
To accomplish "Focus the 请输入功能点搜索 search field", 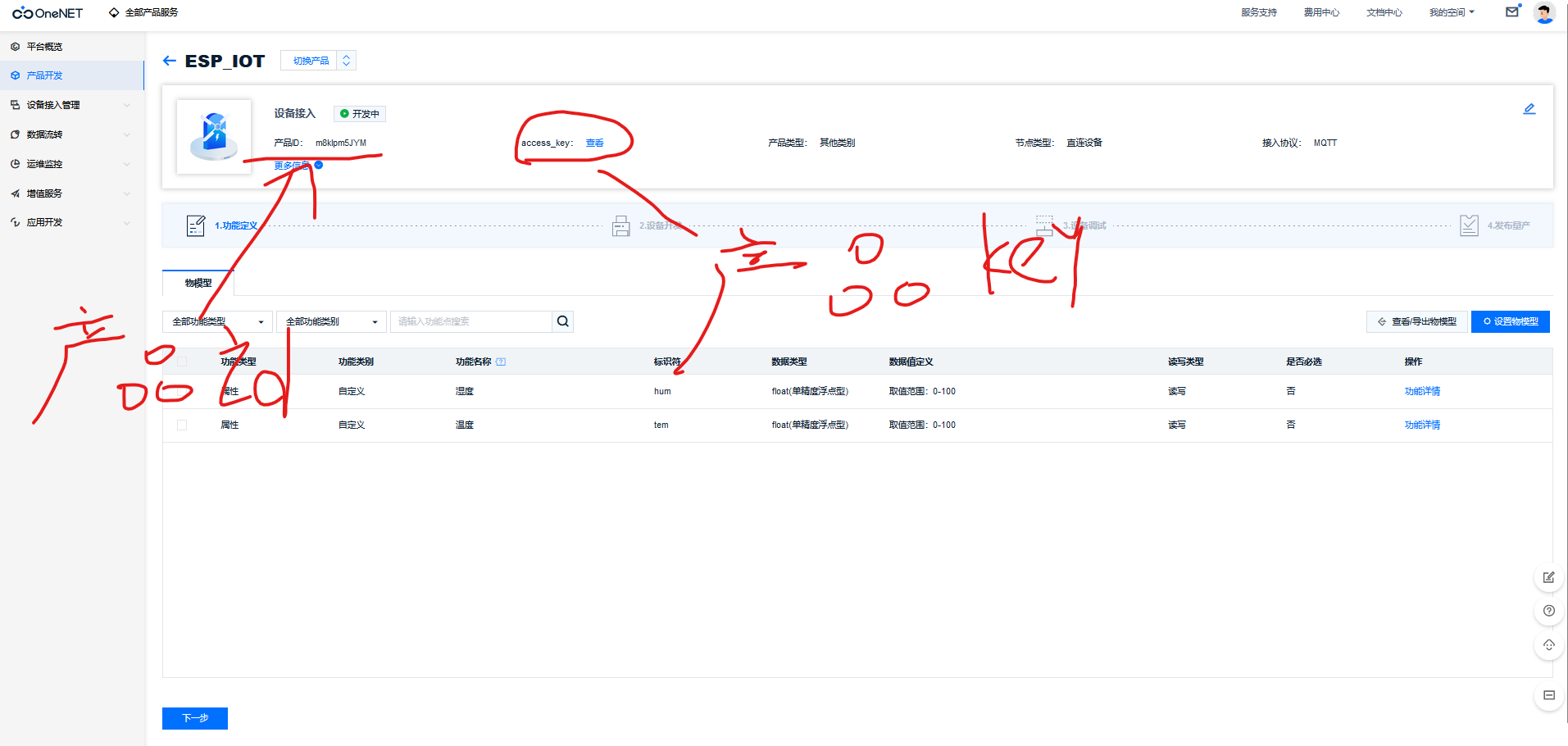I will point(471,321).
